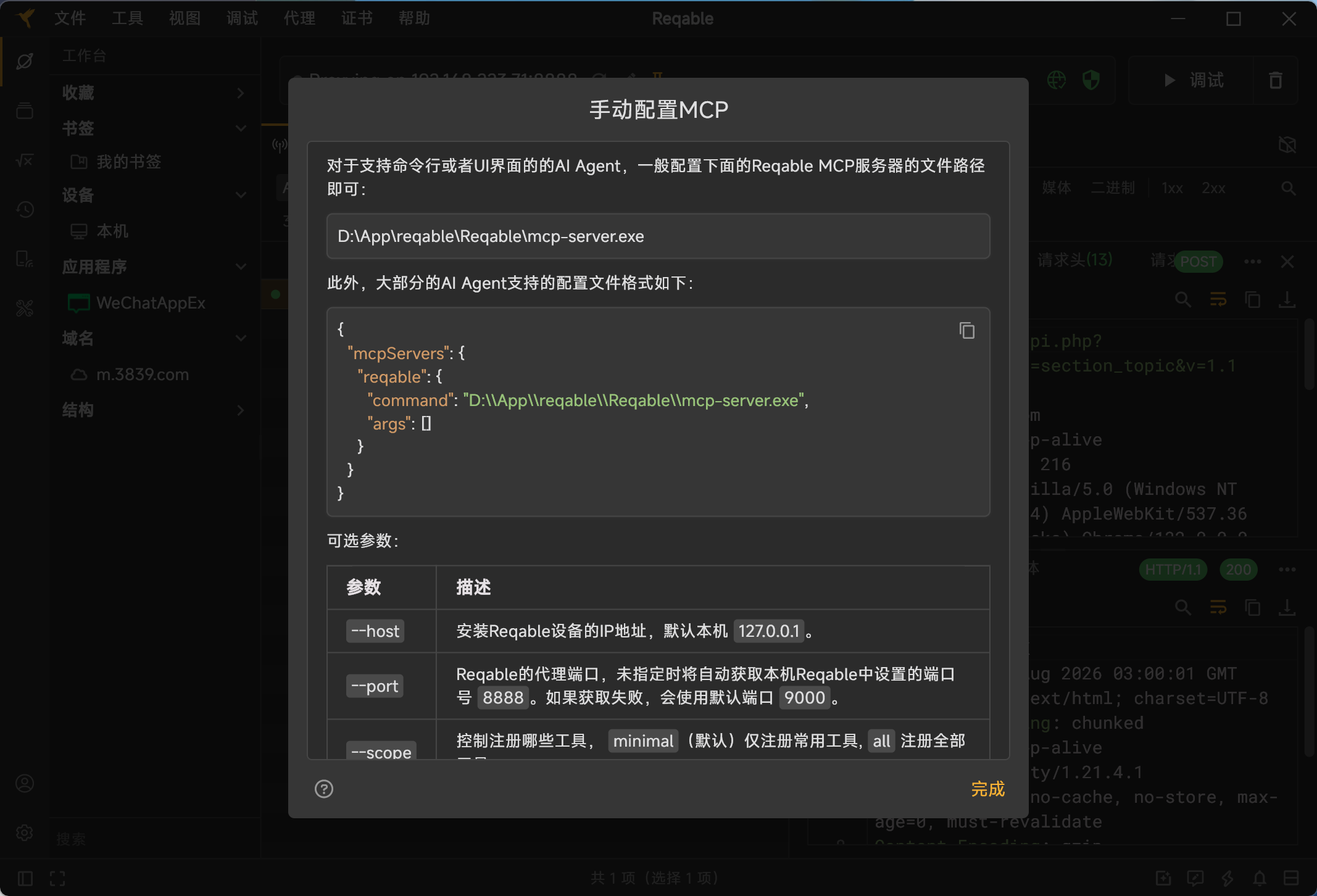
Task: Click the mcp-server.exe path field
Action: [658, 236]
